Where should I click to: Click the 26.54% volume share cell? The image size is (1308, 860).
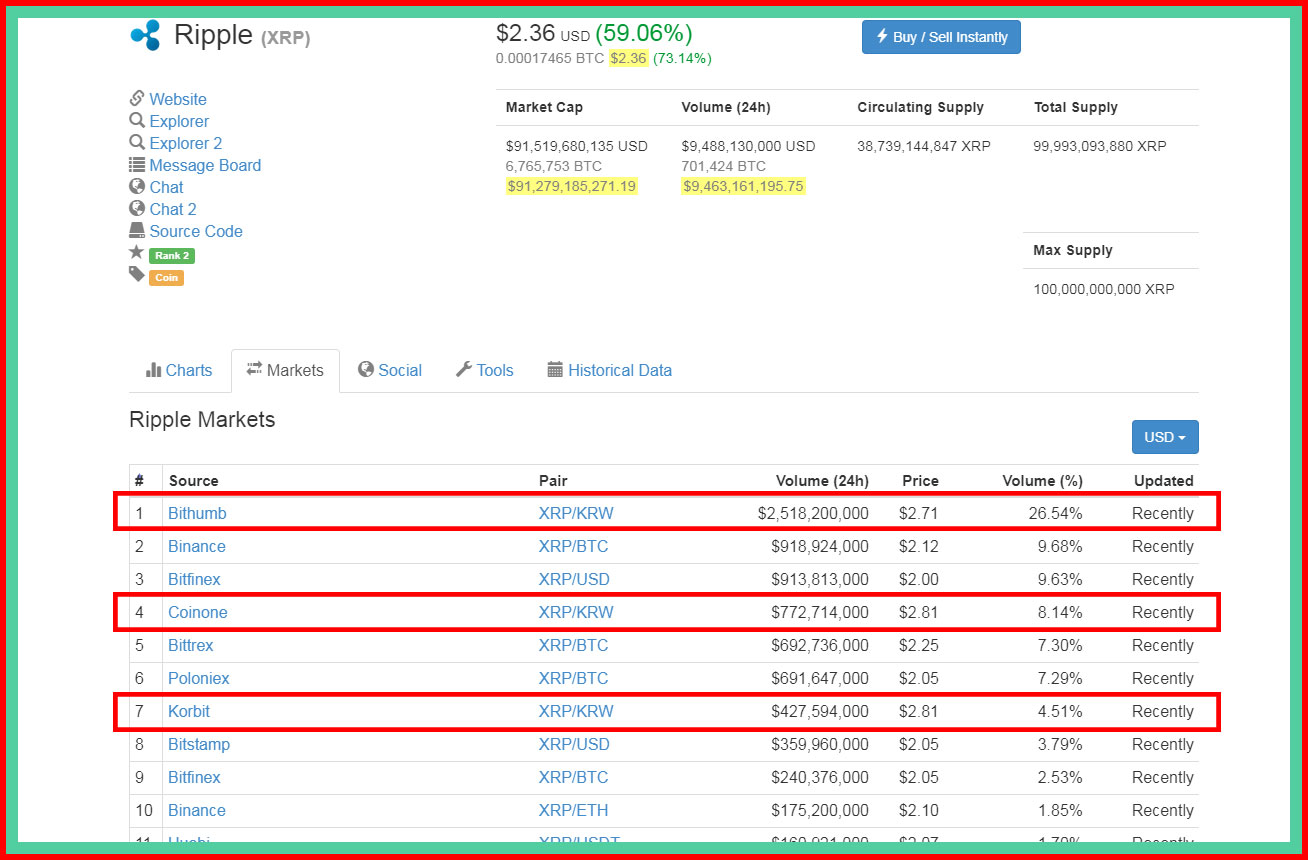point(1055,513)
